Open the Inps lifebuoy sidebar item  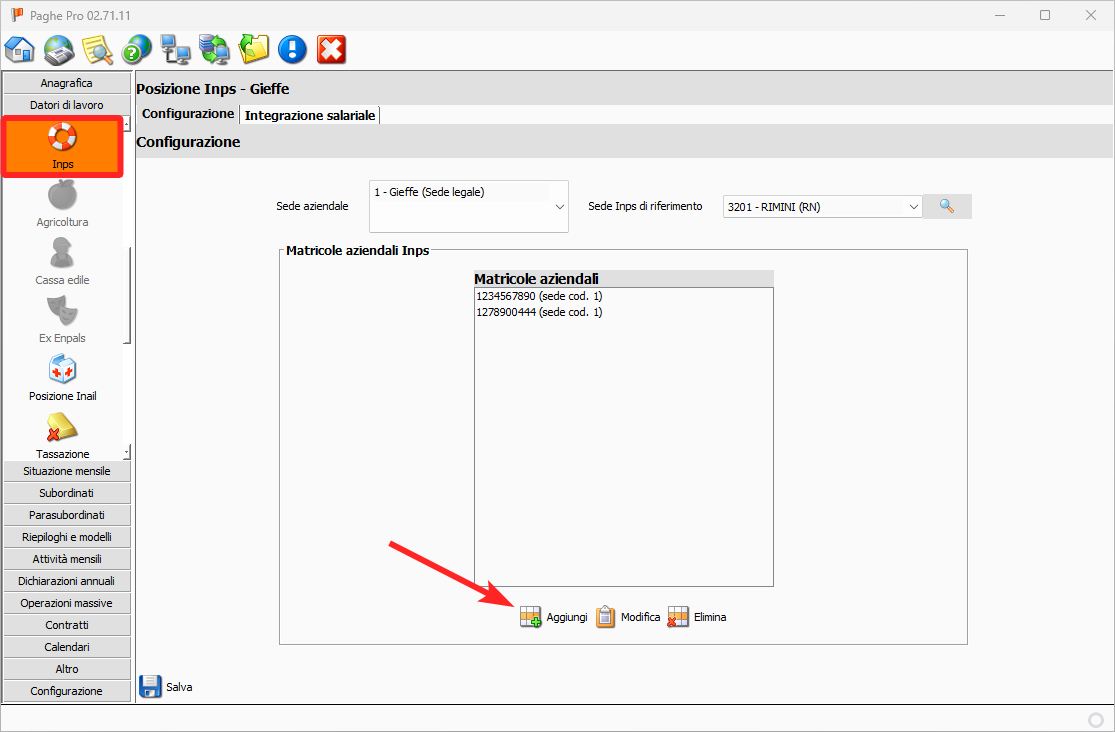pyautogui.click(x=63, y=146)
